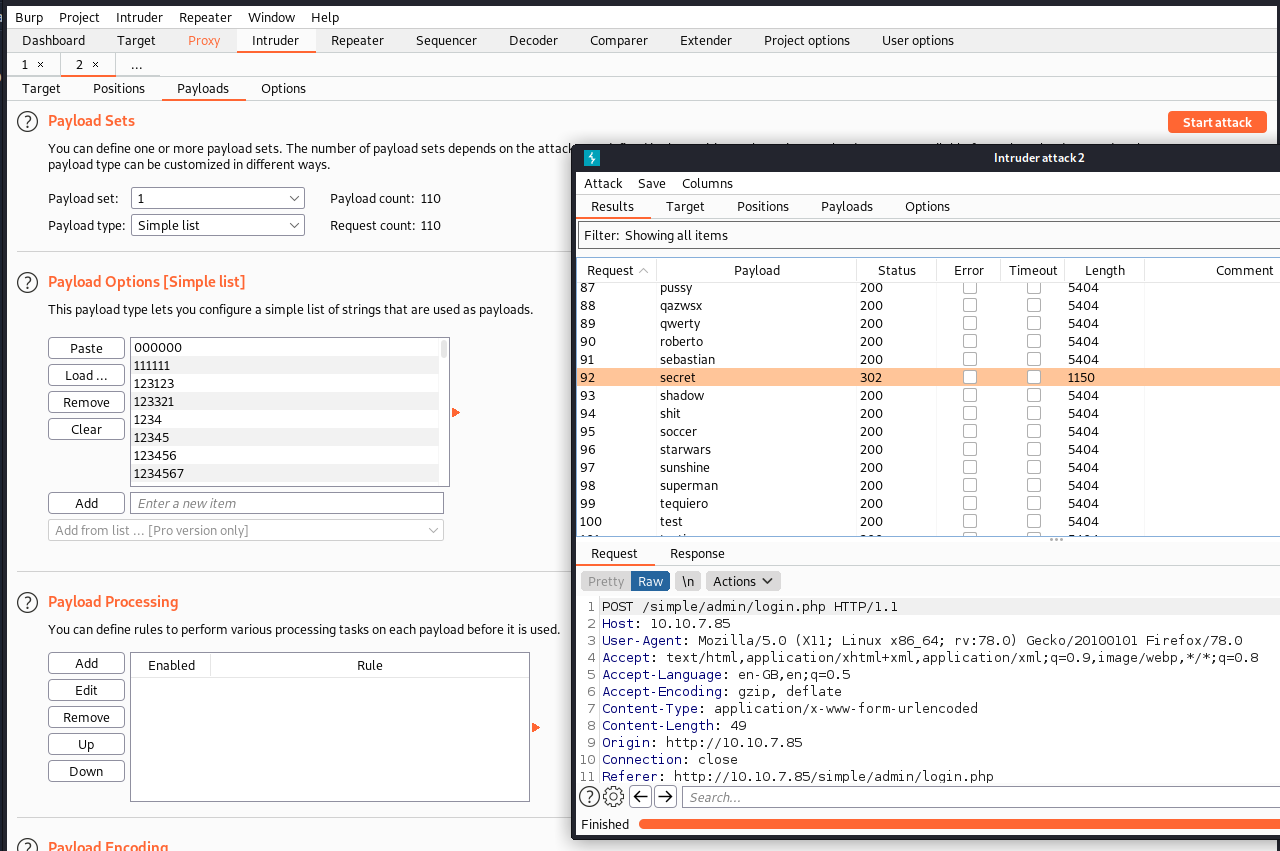Open the Columns menu
This screenshot has height=851, width=1280.
(x=707, y=183)
